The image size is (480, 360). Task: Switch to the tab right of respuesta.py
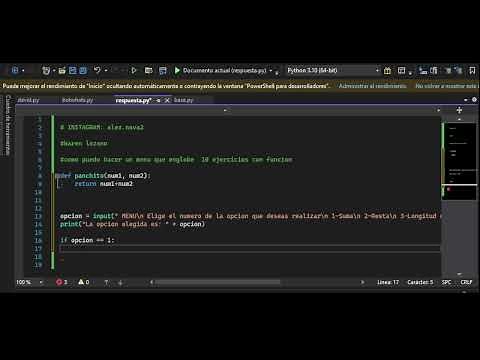tap(184, 100)
